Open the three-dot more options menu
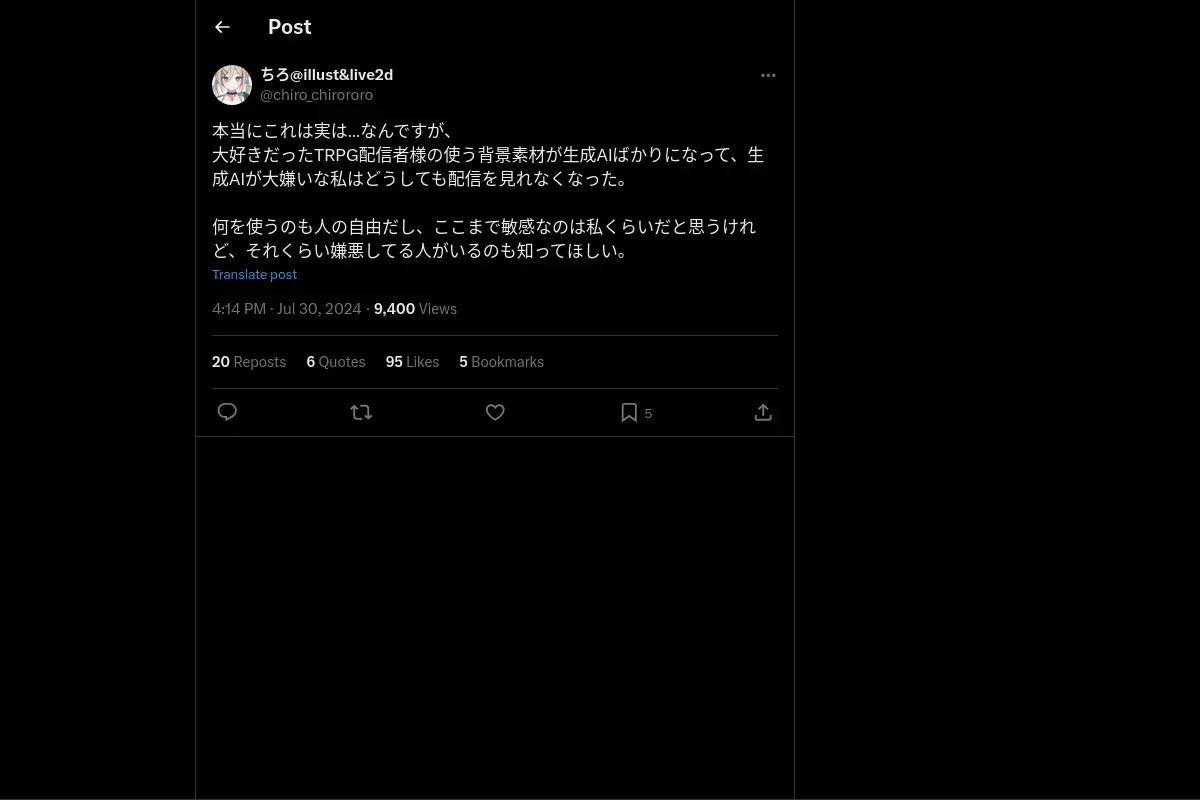Viewport: 1200px width, 800px height. pos(768,75)
